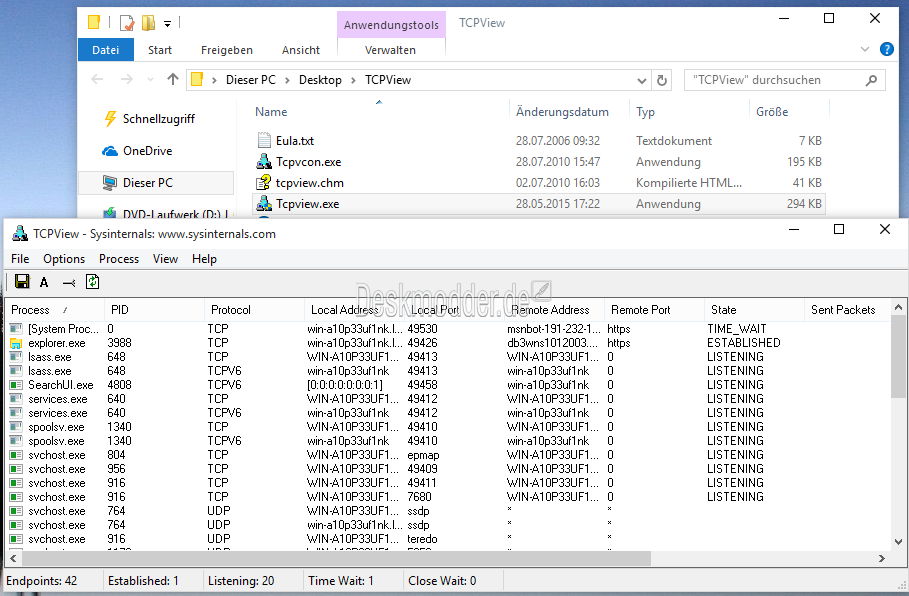This screenshot has height=596, width=909.
Task: Click the SearchUI.exe process icon
Action: click(x=16, y=384)
